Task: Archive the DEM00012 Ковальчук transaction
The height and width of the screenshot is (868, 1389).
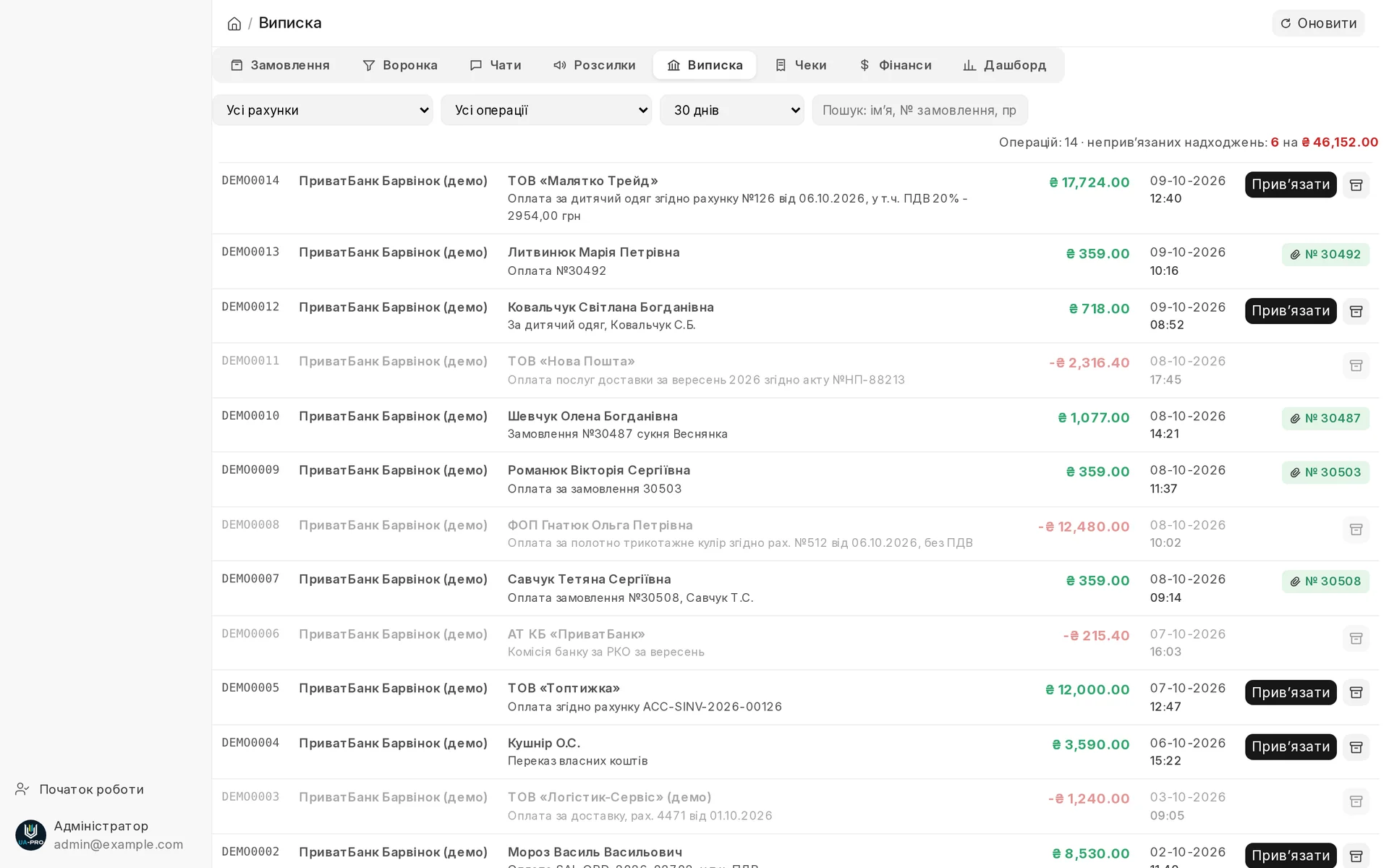Action: [x=1356, y=311]
